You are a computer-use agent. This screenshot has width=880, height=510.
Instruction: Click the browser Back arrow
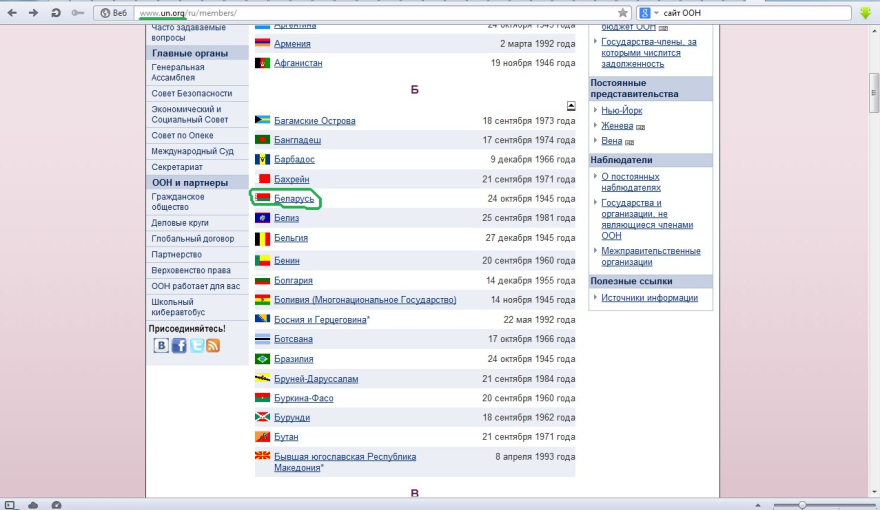[11, 13]
